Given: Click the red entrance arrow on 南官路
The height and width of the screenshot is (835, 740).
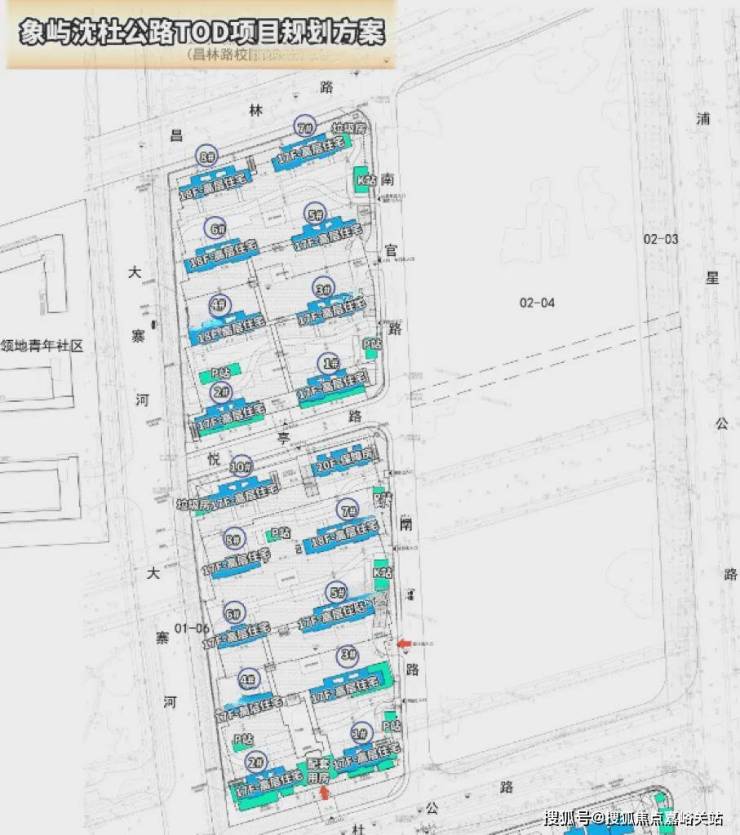Looking at the screenshot, I should (x=405, y=643).
